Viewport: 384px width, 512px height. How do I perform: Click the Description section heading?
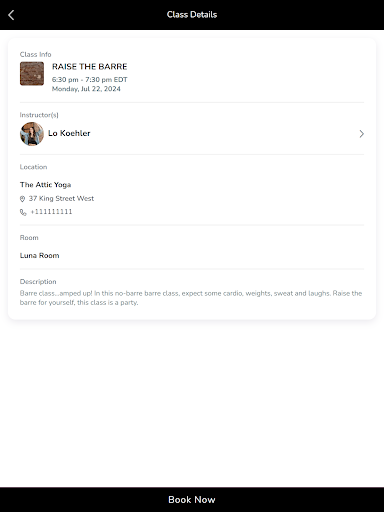coord(38,282)
